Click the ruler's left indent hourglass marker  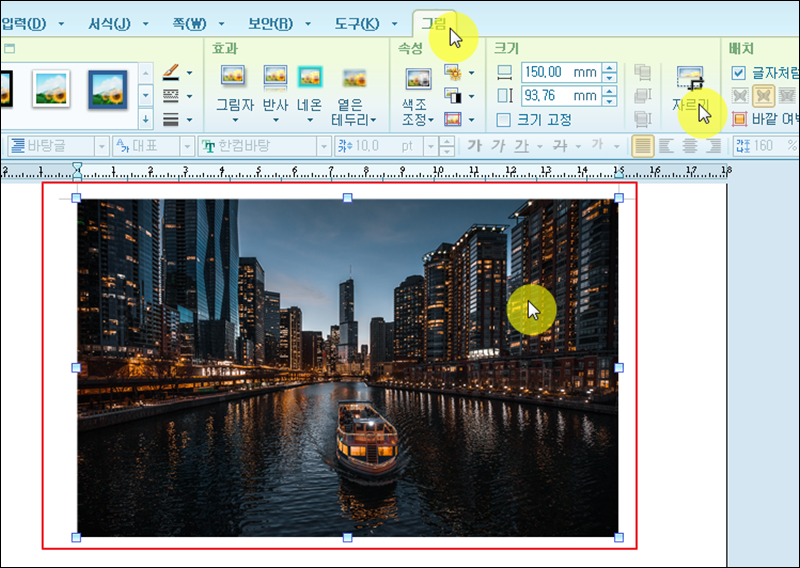(77, 171)
